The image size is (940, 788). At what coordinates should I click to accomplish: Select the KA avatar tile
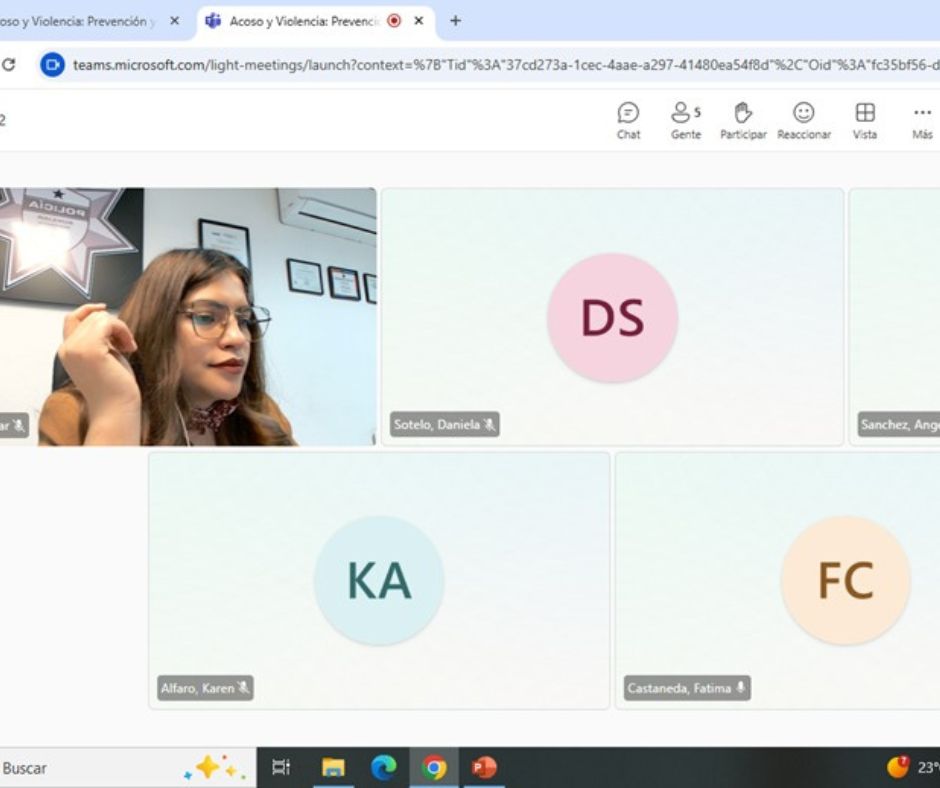379,581
